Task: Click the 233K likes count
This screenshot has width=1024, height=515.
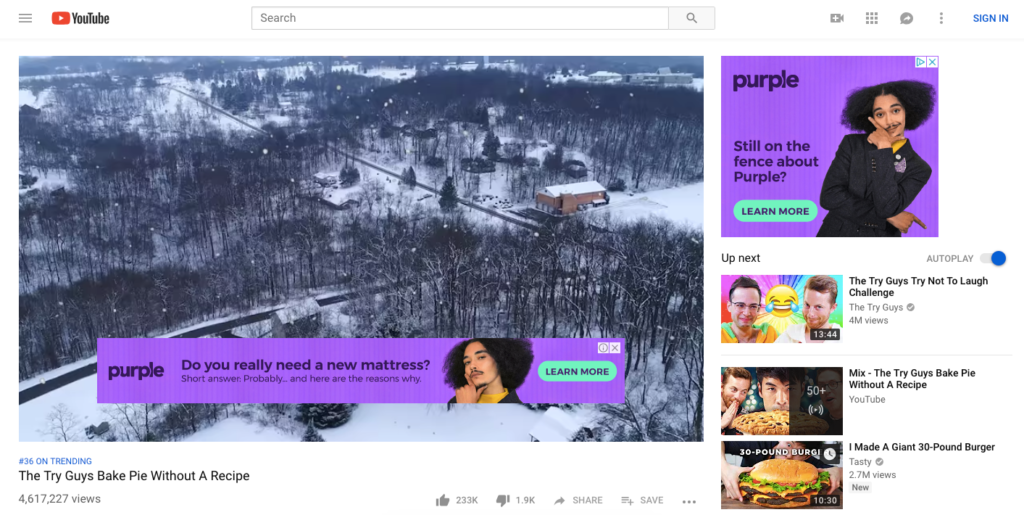Action: (x=467, y=501)
